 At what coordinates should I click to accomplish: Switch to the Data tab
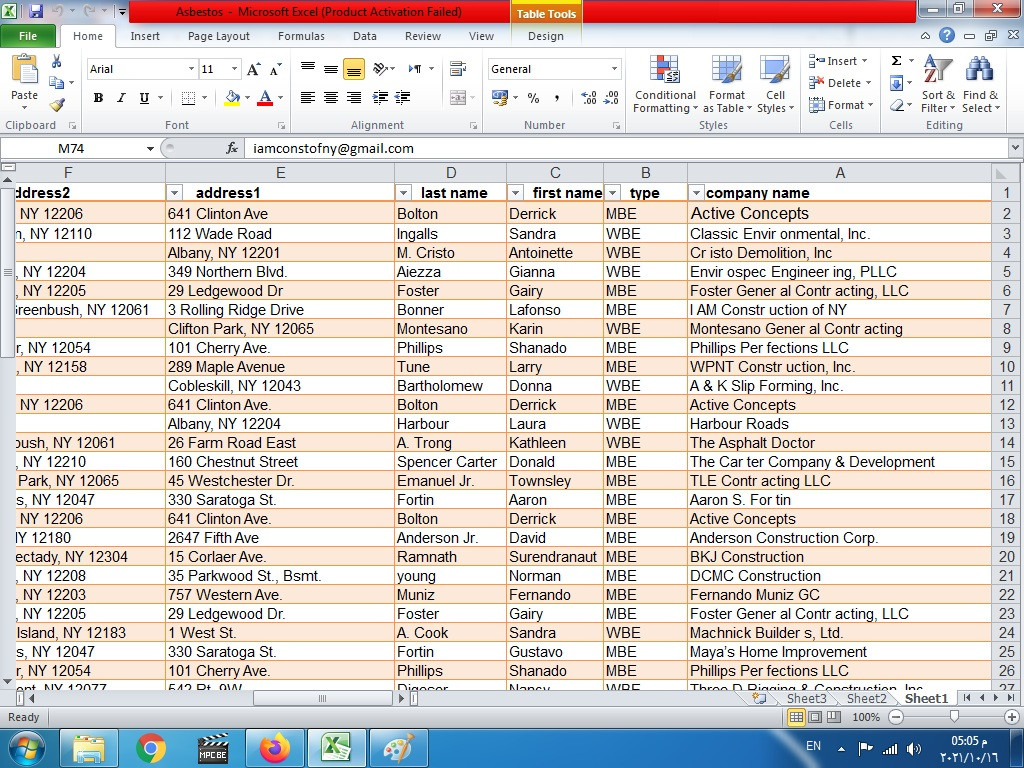coord(364,36)
